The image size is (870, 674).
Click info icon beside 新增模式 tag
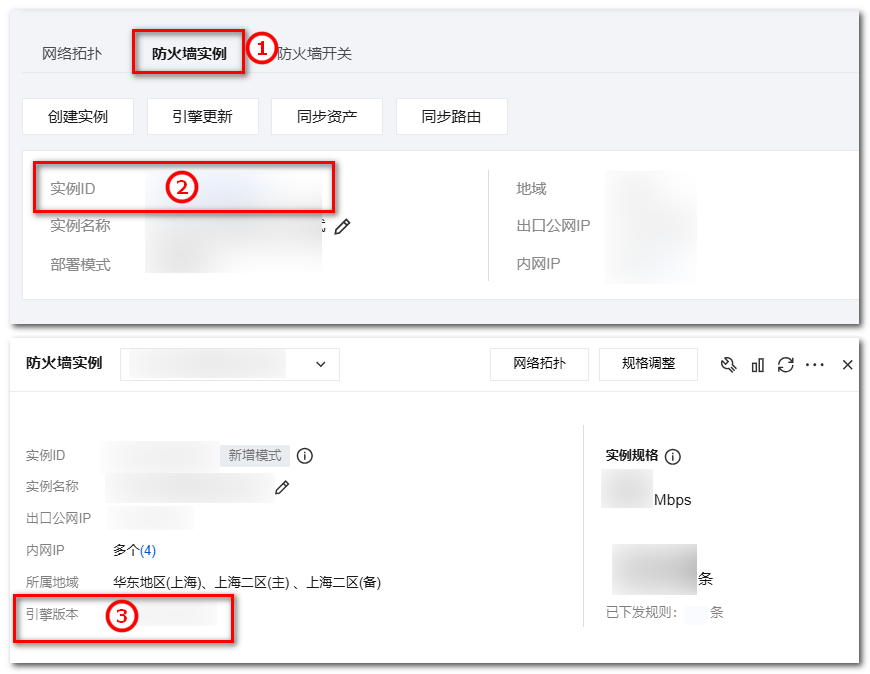tap(305, 455)
